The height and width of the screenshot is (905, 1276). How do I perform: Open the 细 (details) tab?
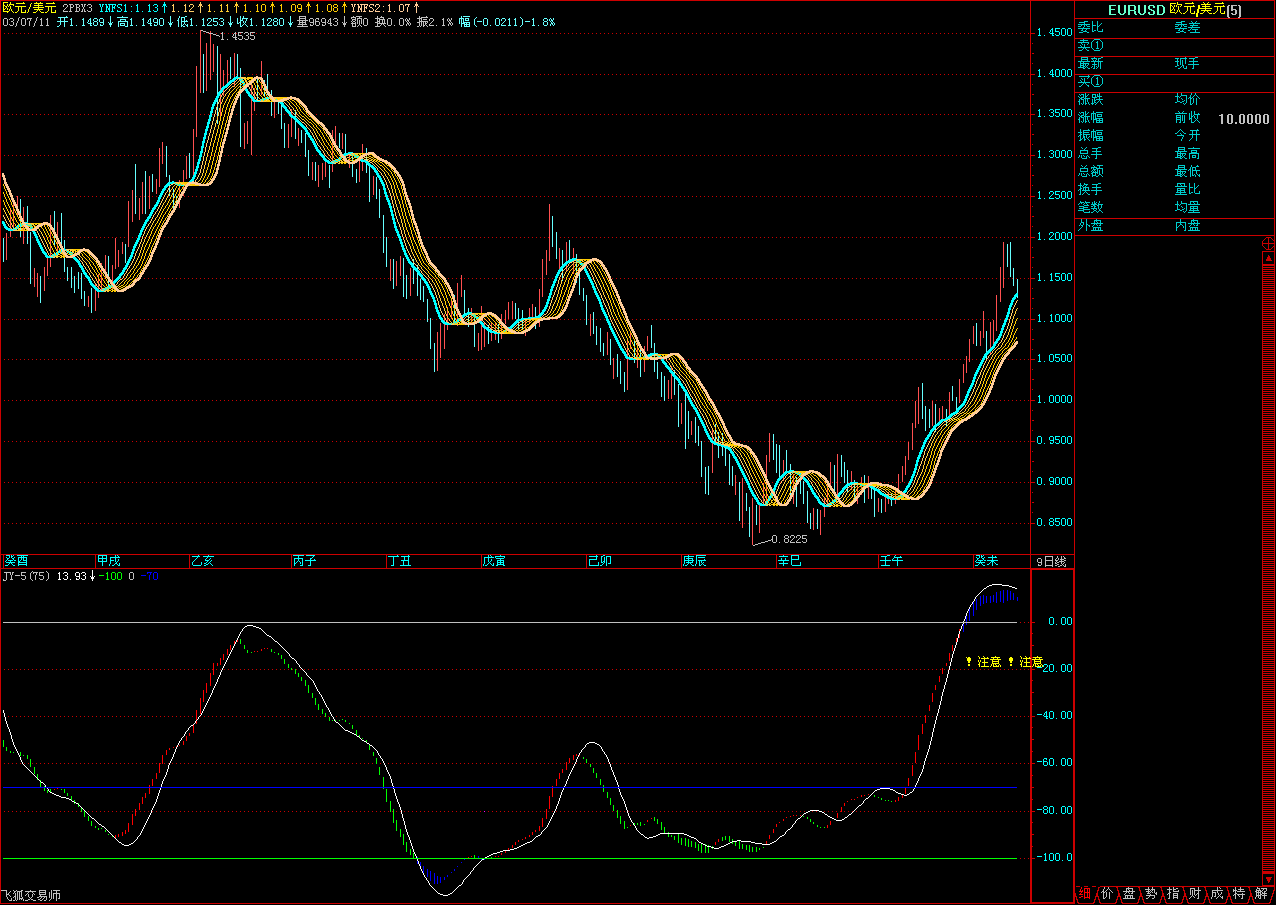(x=1086, y=893)
